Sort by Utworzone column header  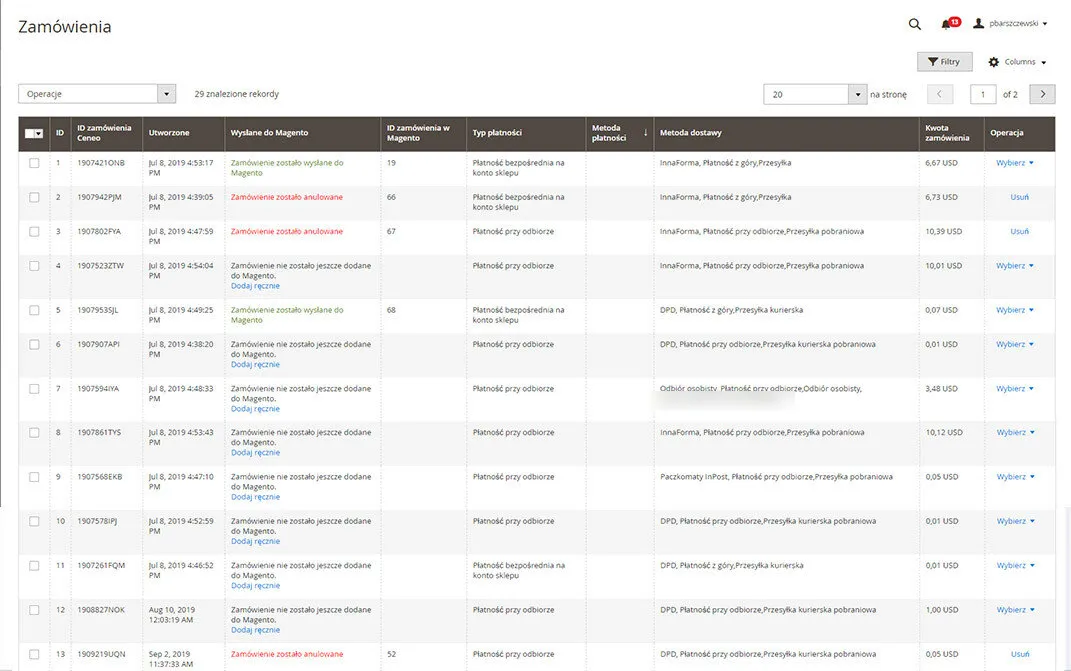click(x=183, y=133)
